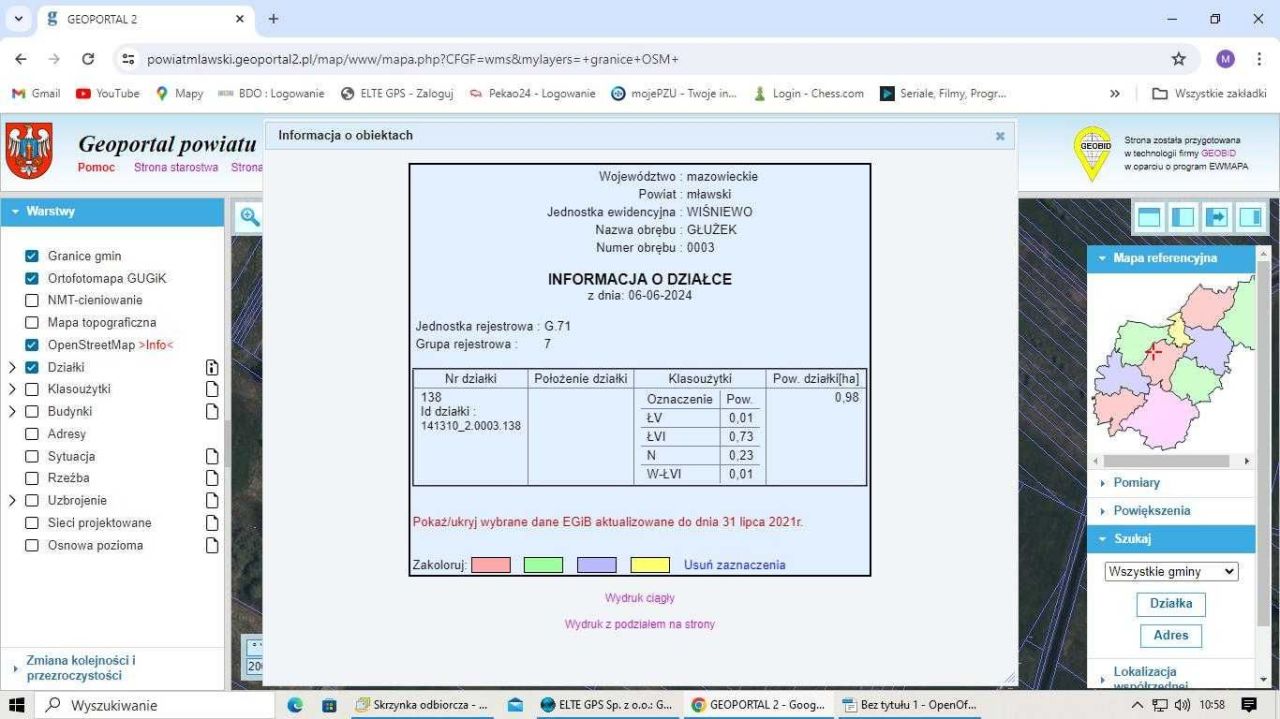The width and height of the screenshot is (1280, 719).
Task: Open a new browser tab
Action: 273,19
